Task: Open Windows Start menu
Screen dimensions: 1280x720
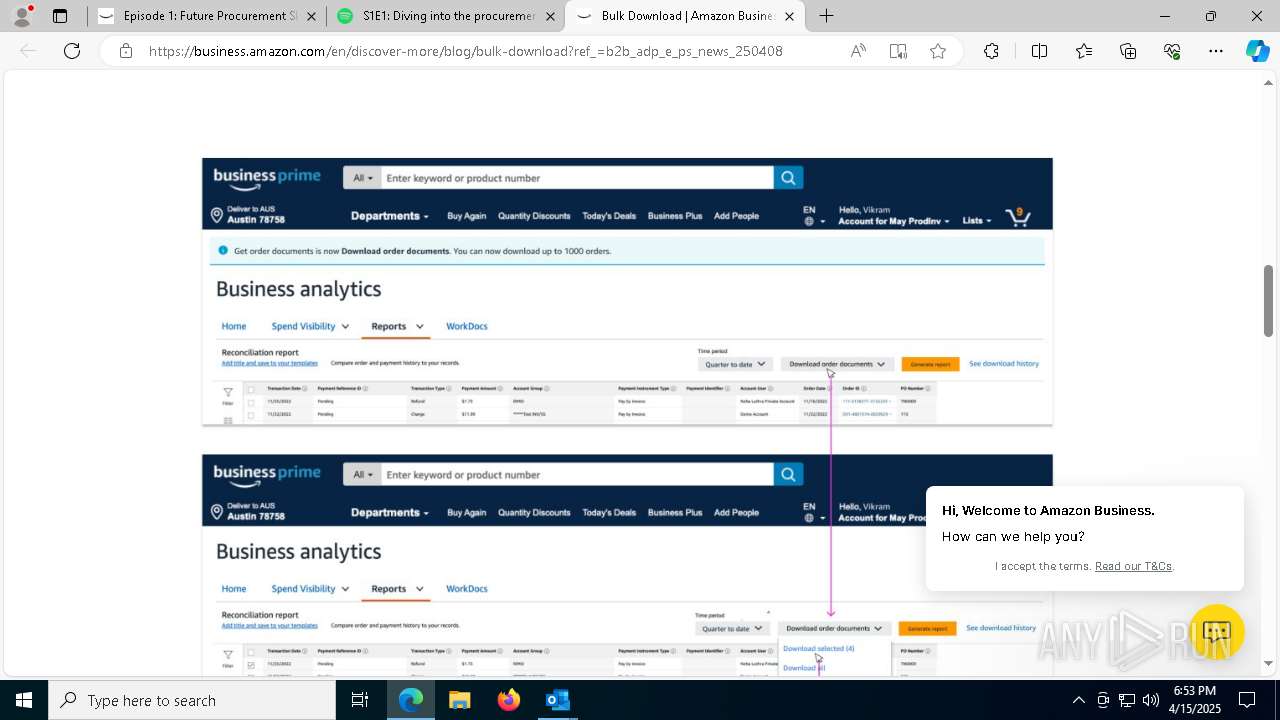Action: 24,700
